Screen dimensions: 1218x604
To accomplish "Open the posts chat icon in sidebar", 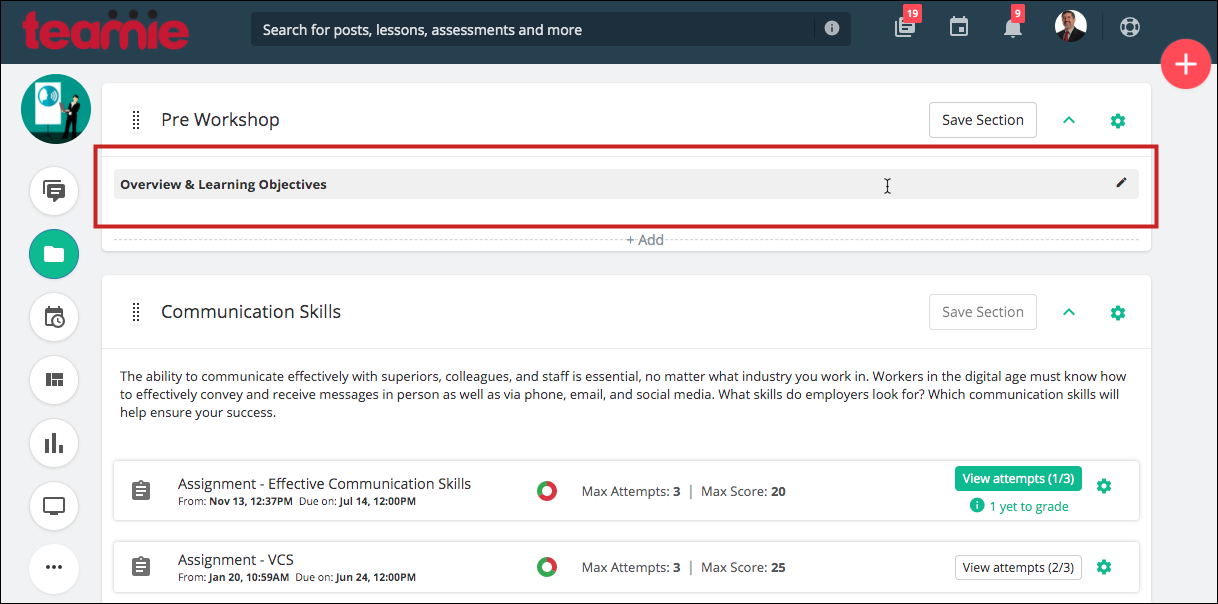I will tap(54, 191).
